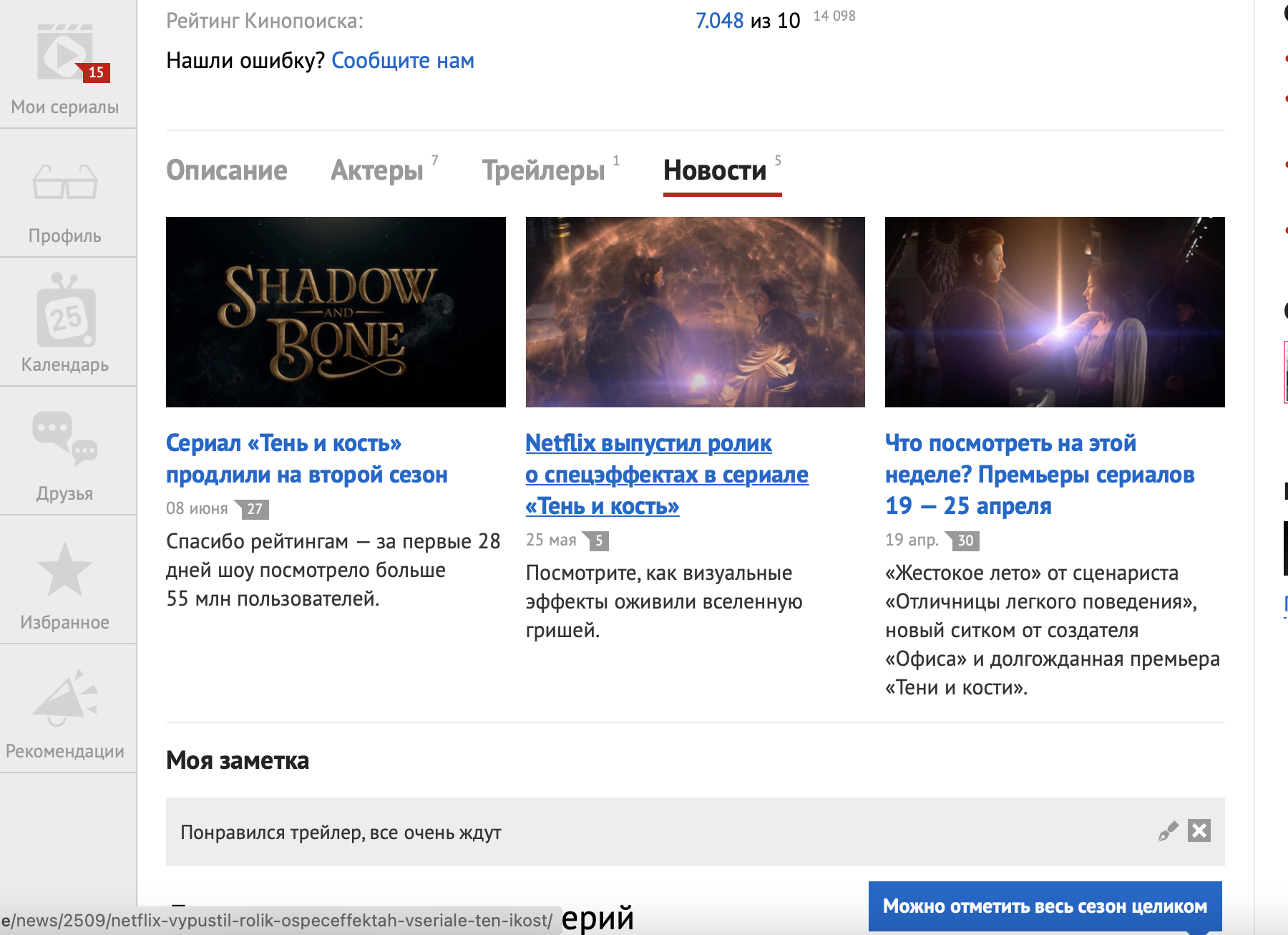1288x935 pixels.
Task: Delete note with the X icon
Action: [1199, 830]
